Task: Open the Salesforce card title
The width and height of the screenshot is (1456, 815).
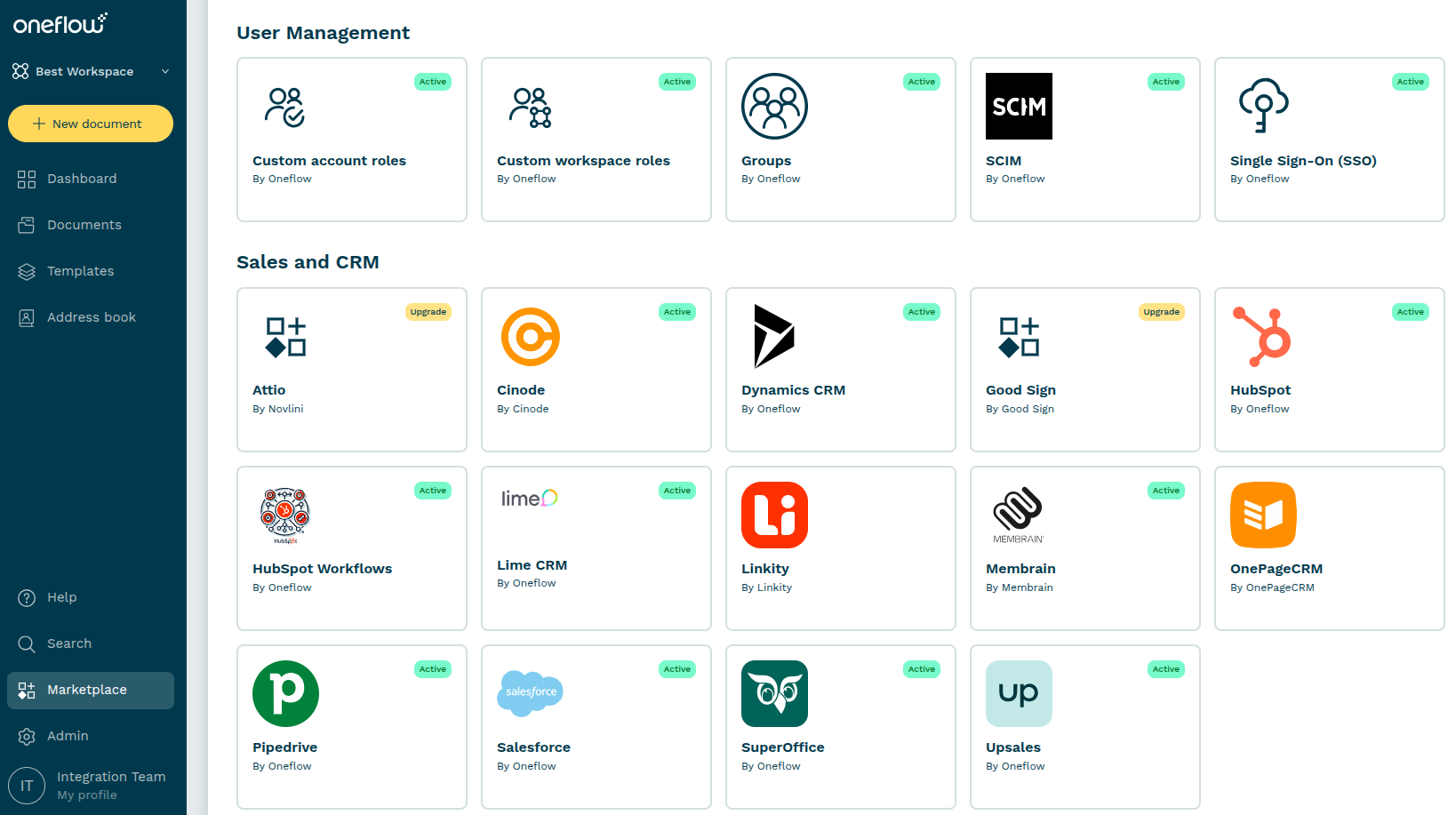Action: click(533, 747)
